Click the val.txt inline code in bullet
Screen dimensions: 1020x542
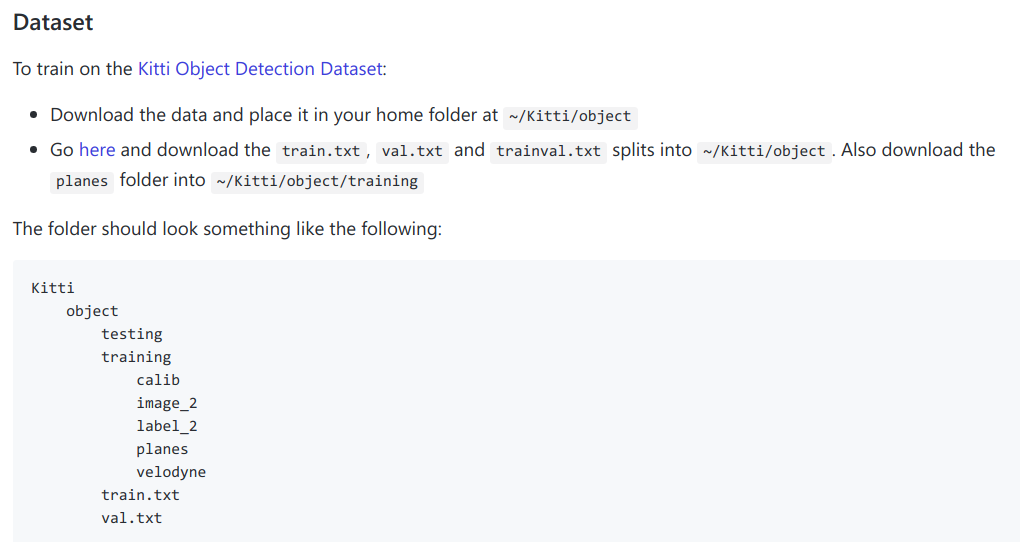click(x=412, y=152)
